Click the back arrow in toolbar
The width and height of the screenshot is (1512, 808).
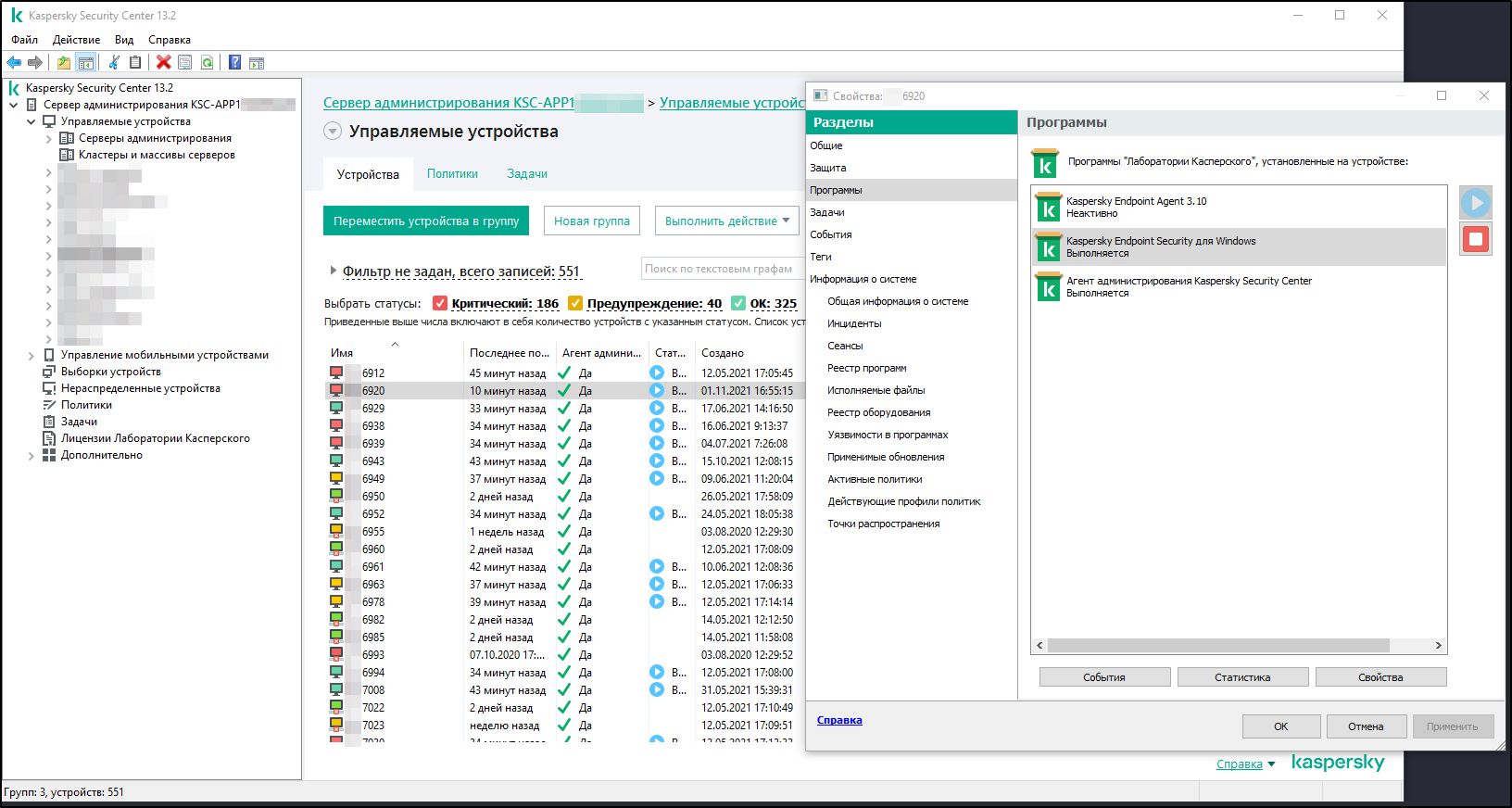14,62
